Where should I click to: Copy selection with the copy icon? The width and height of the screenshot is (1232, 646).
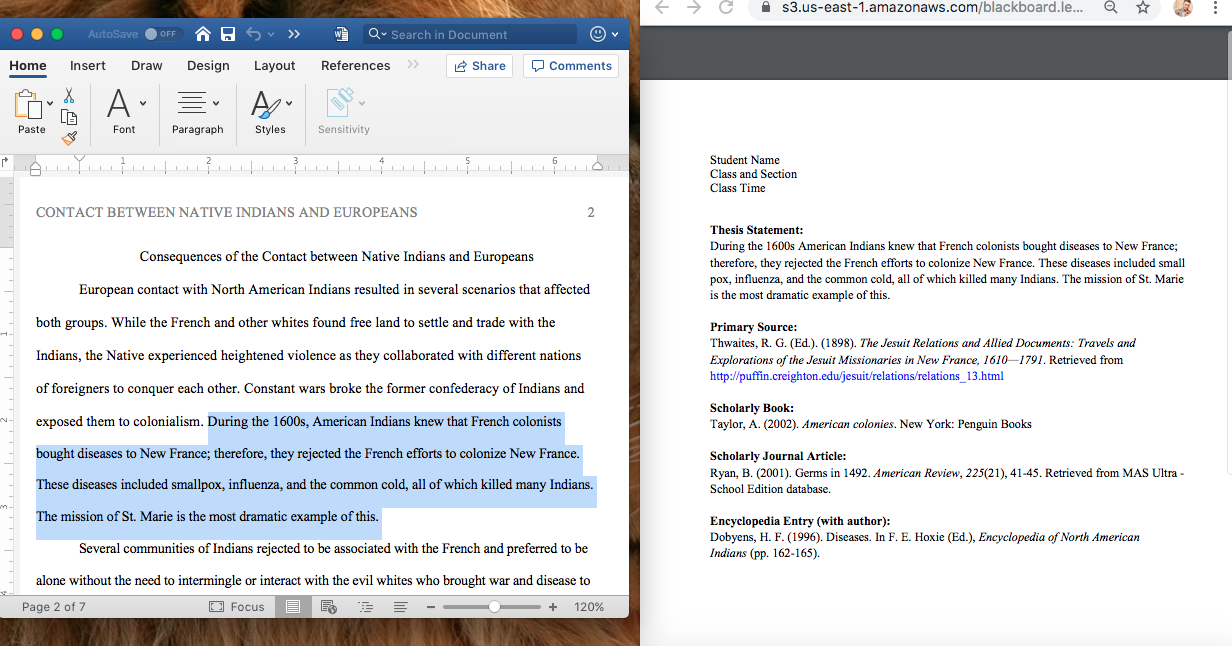(x=69, y=117)
